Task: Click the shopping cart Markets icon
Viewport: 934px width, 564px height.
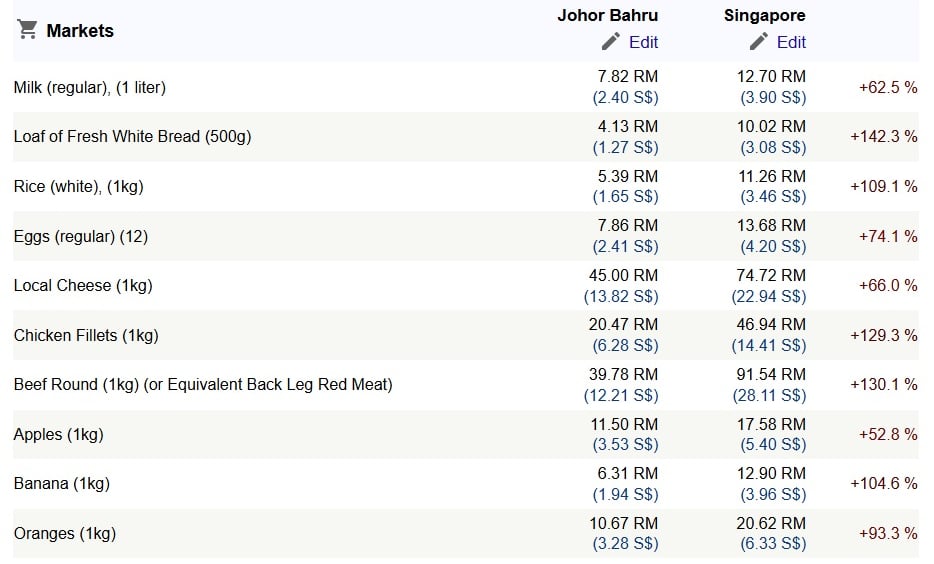Action: pyautogui.click(x=27, y=29)
